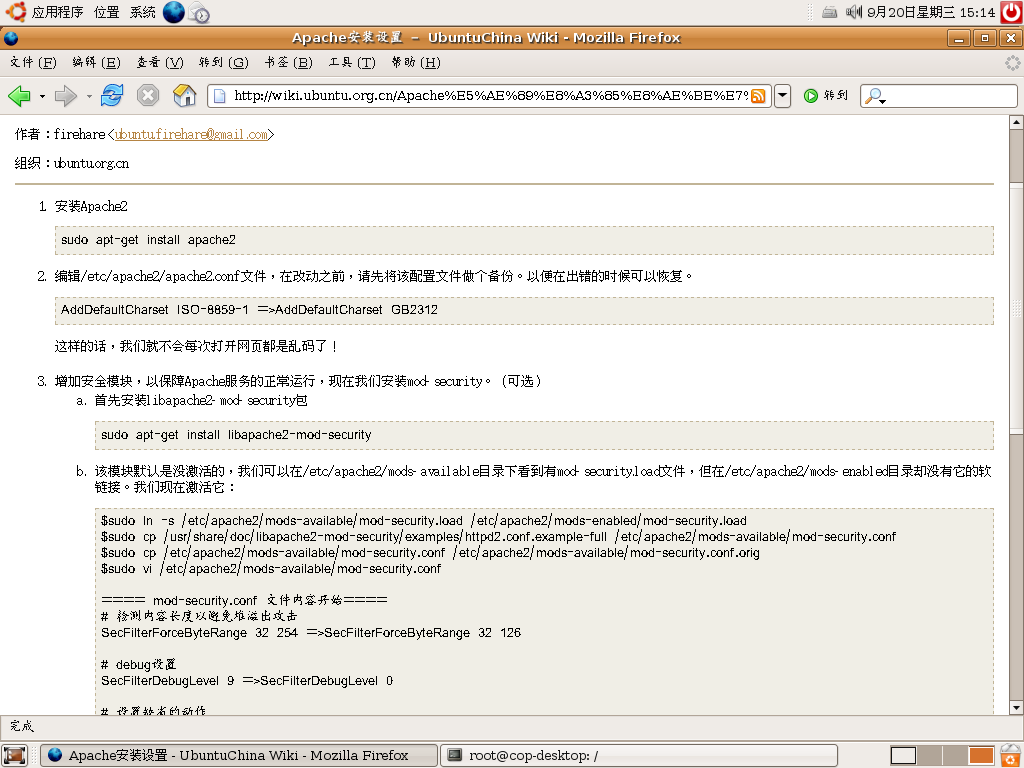The width and height of the screenshot is (1024, 768).
Task: Click the ubuntufirehare@gmail.com email link
Action: tap(191, 135)
